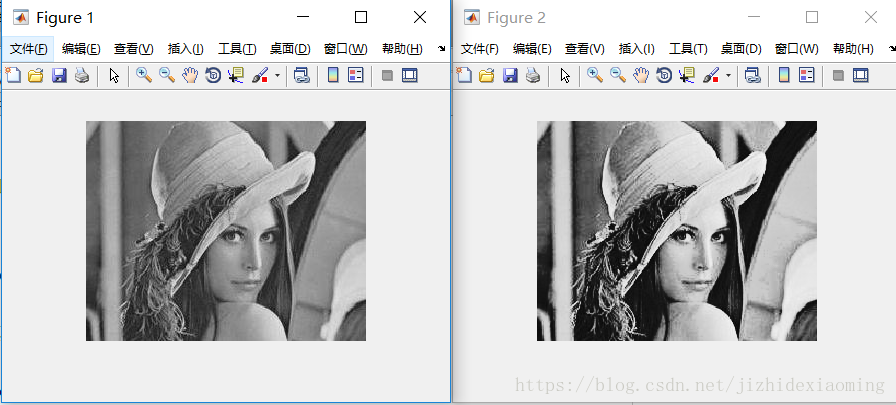Select Brush tool in Figure 1
Image resolution: width=896 pixels, height=405 pixels.
[x=260, y=75]
